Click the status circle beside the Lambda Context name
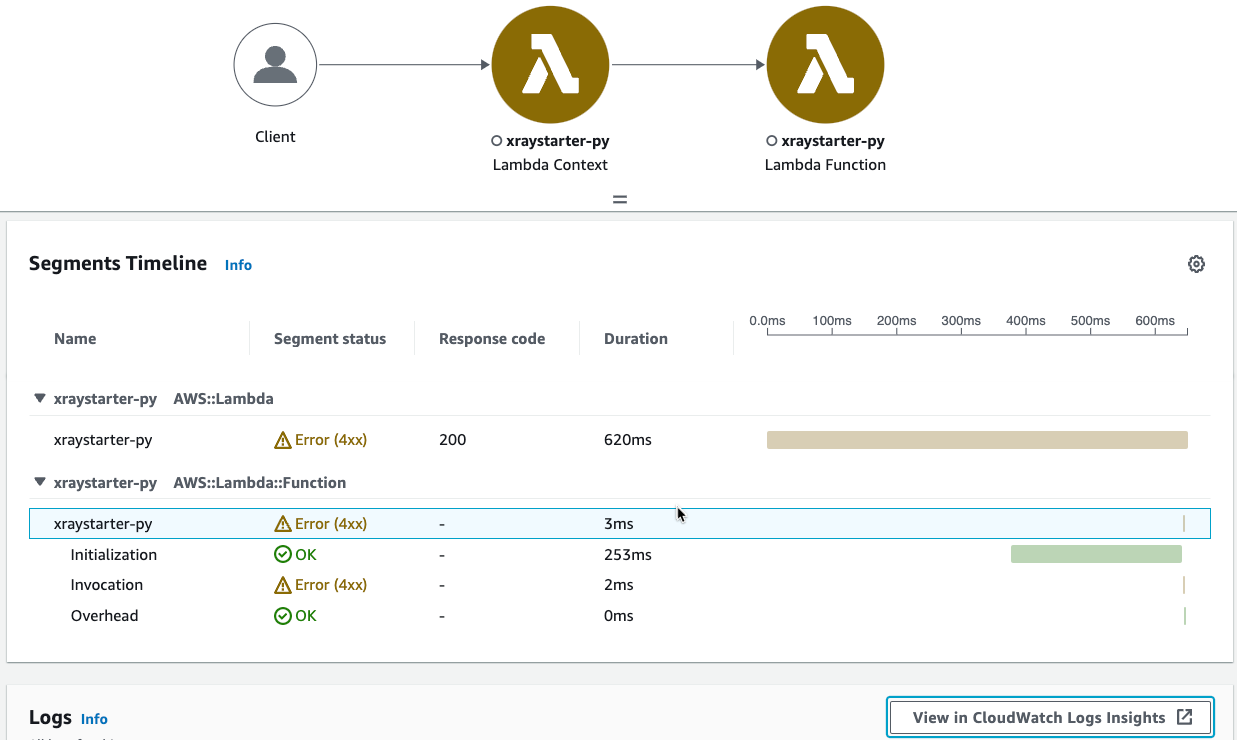The width and height of the screenshot is (1237, 740). (x=496, y=141)
